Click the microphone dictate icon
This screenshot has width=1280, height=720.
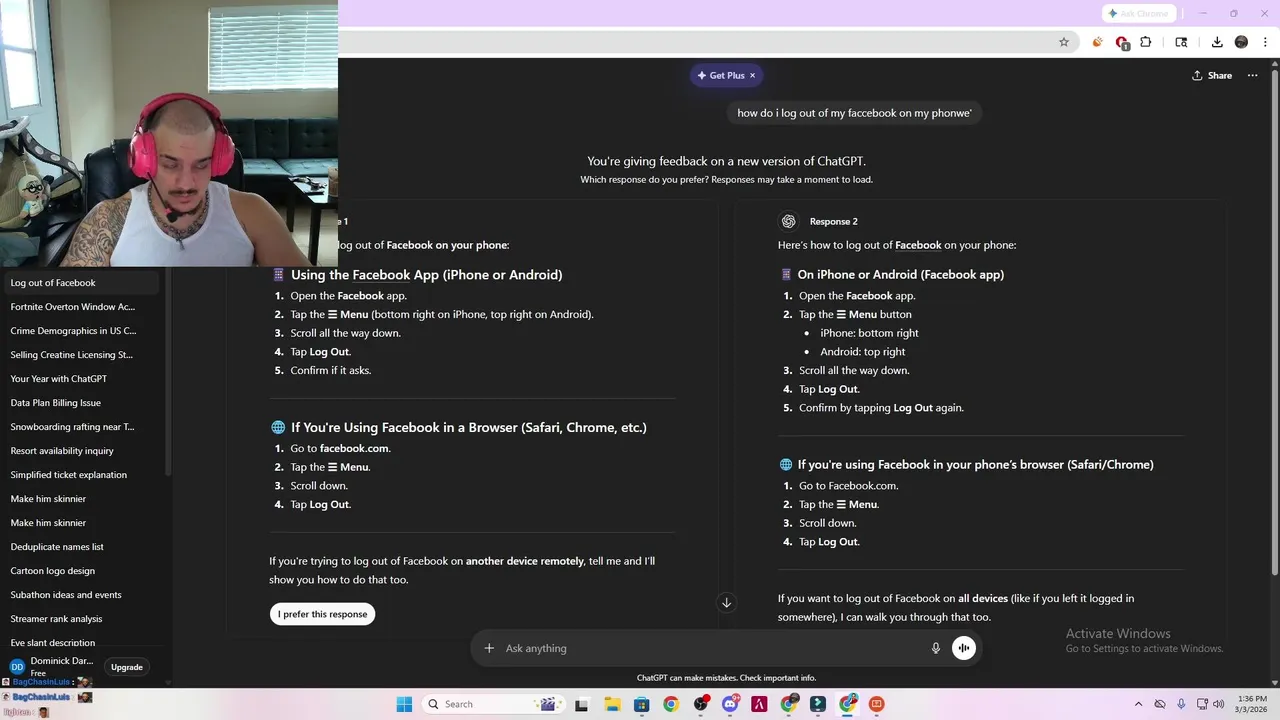pos(936,648)
